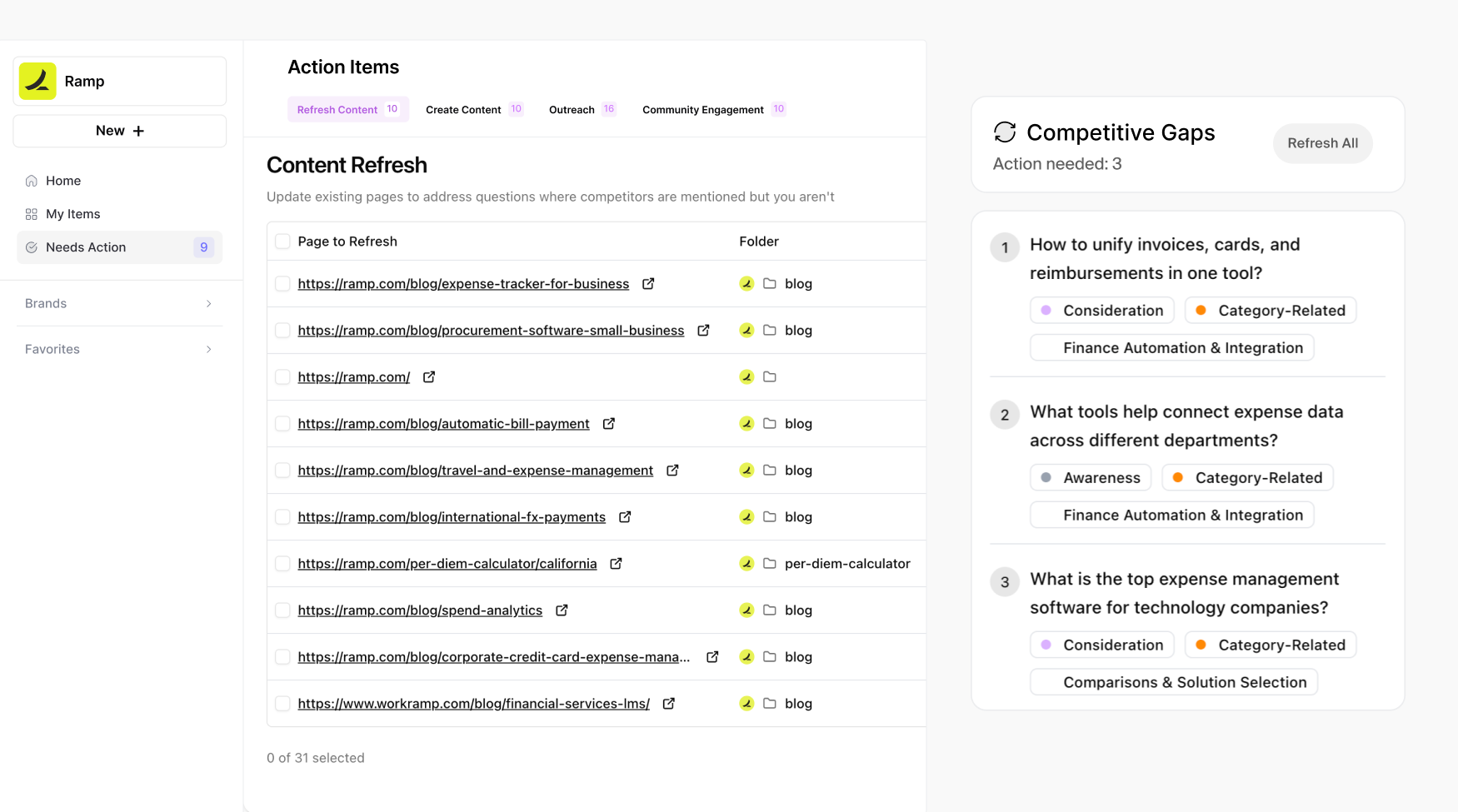Image resolution: width=1458 pixels, height=812 pixels.
Task: Click the Refresh All button
Action: (1322, 143)
